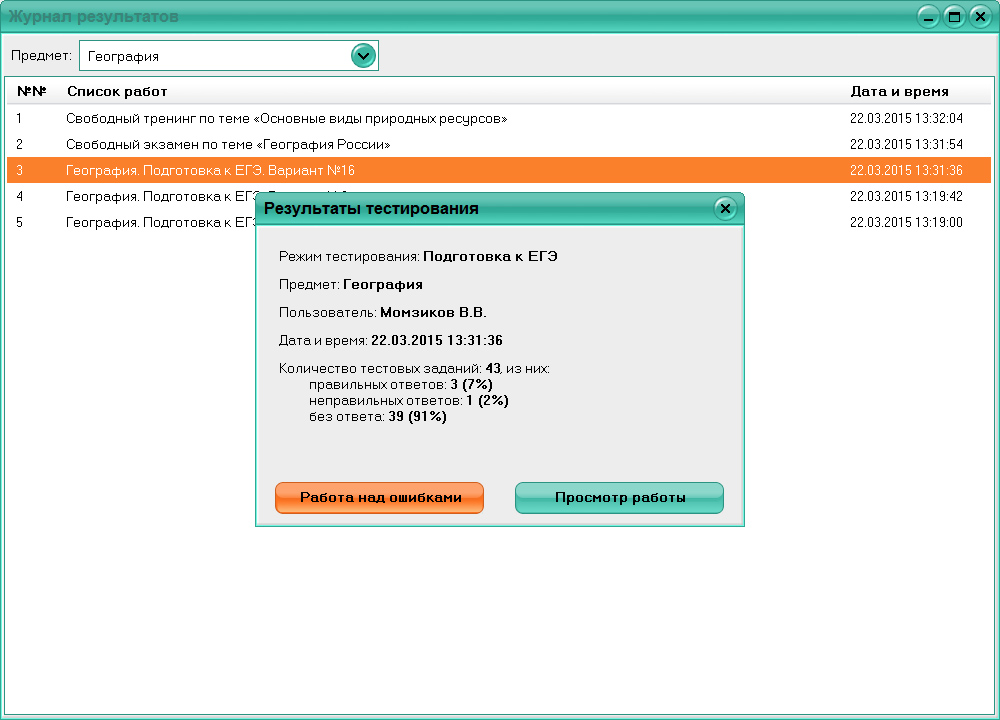
Task: Select row Свободный тренинг about природных ресурсов
Action: pos(285,118)
